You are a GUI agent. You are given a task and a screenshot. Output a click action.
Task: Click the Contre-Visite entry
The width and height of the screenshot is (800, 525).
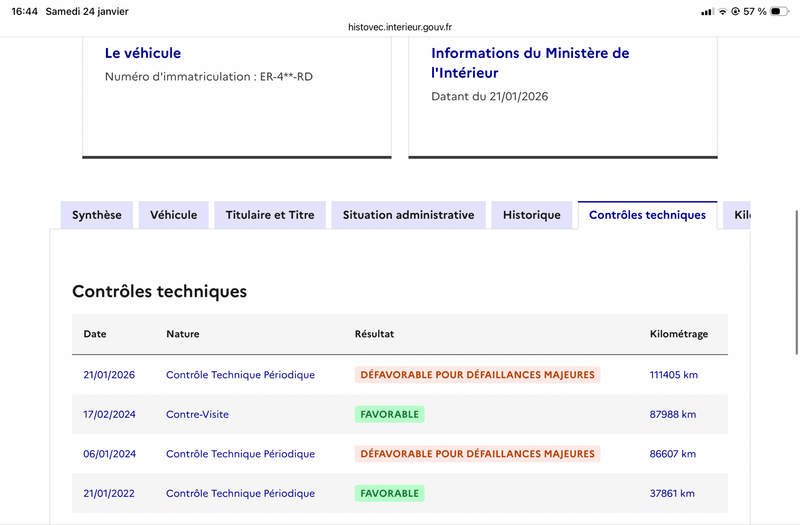(197, 414)
